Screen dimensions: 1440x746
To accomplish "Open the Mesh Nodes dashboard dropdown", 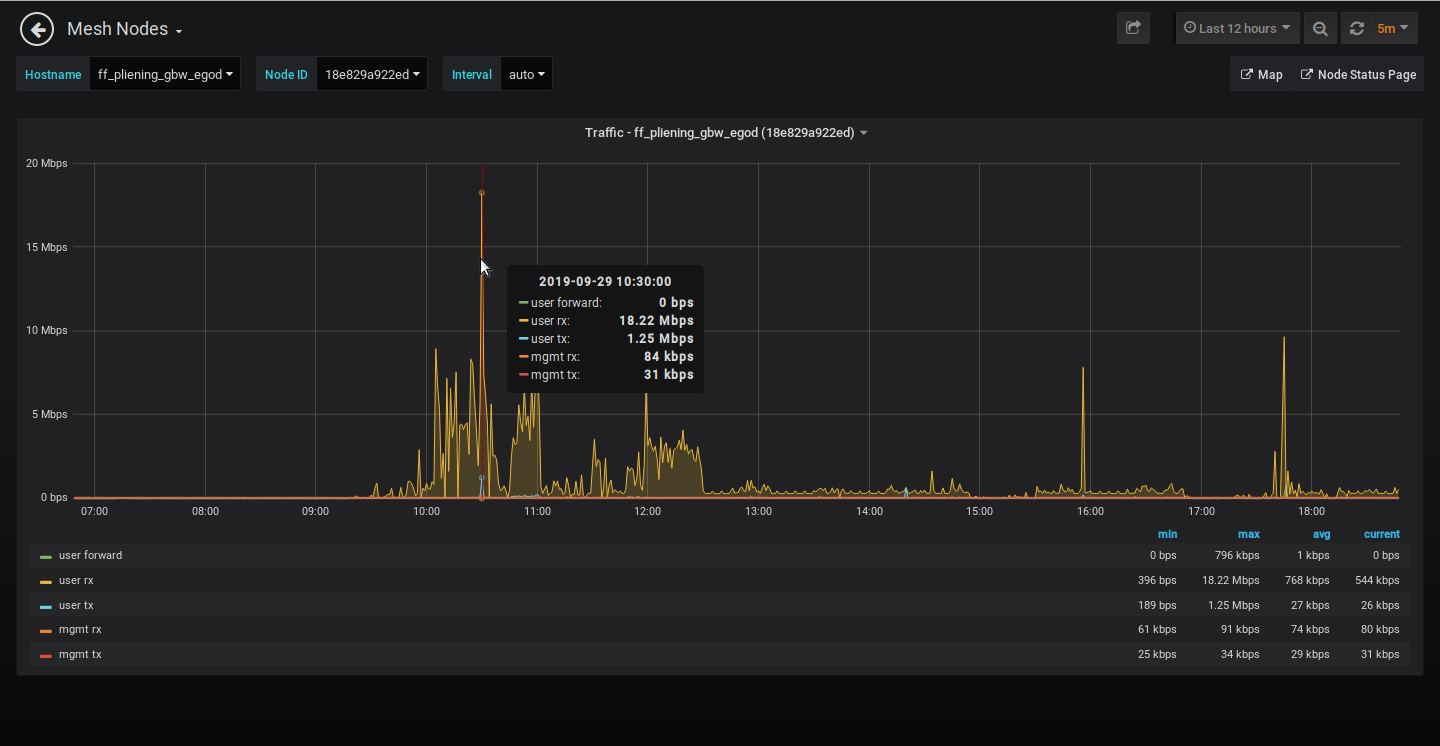I will pos(124,29).
